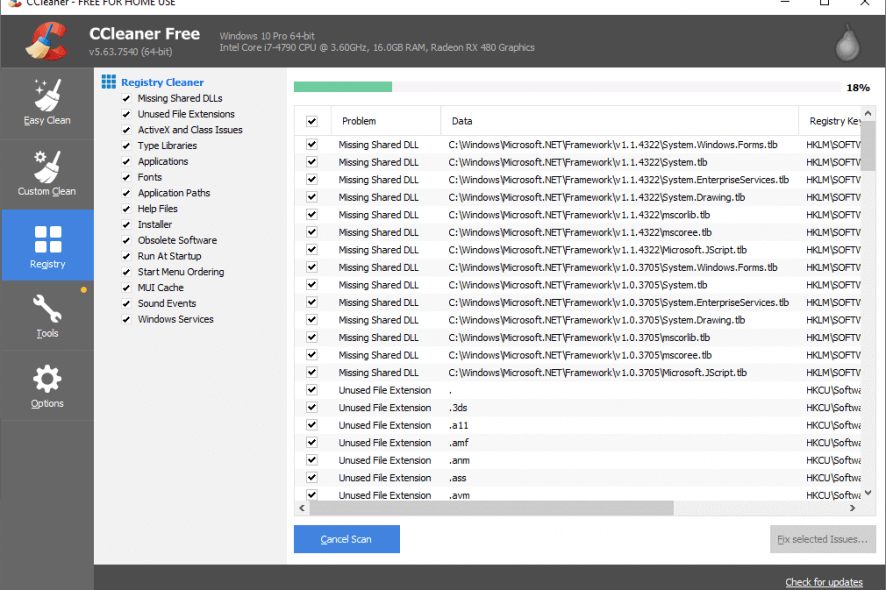Toggle Start Menu Ordering checkbox
Image resolution: width=886 pixels, height=590 pixels.
[x=127, y=272]
